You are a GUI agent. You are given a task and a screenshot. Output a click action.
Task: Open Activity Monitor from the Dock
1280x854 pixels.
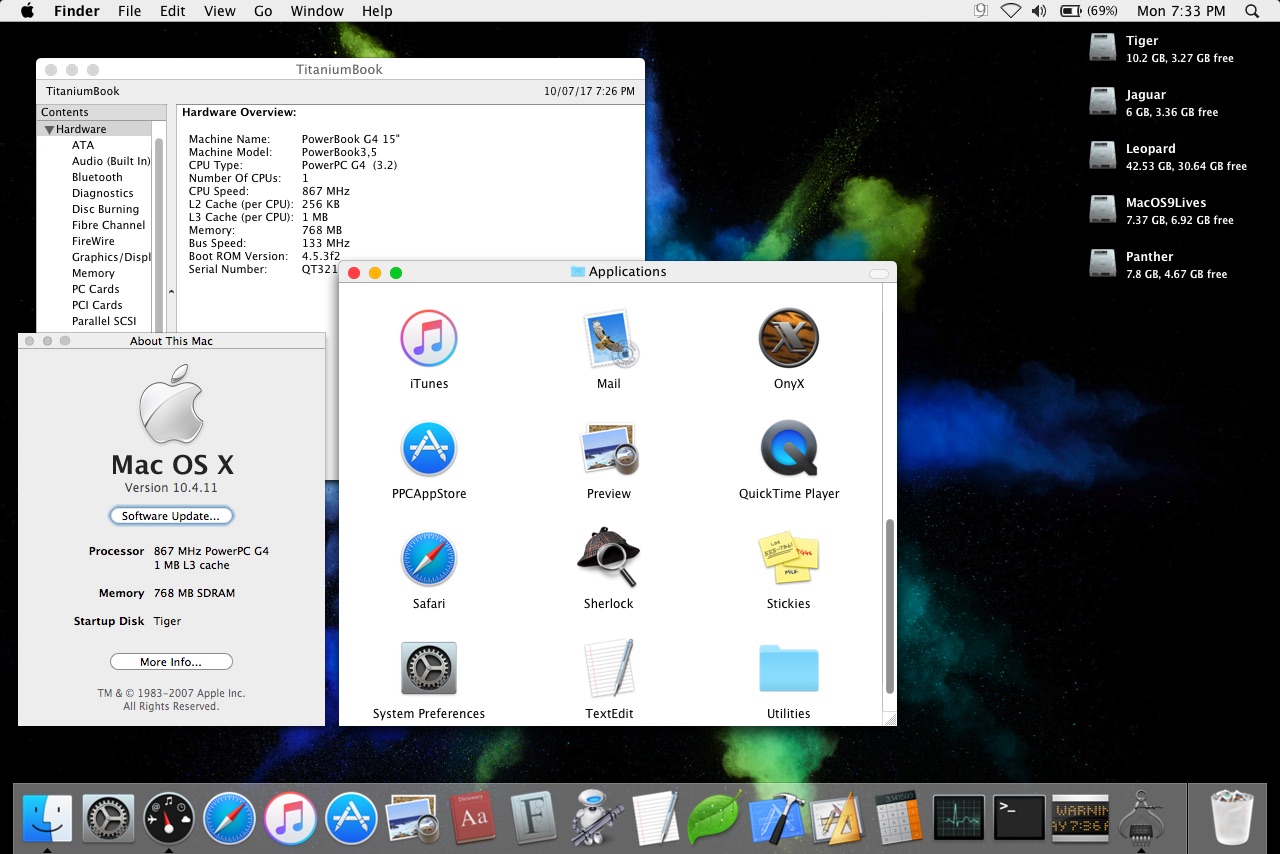pyautogui.click(x=959, y=818)
